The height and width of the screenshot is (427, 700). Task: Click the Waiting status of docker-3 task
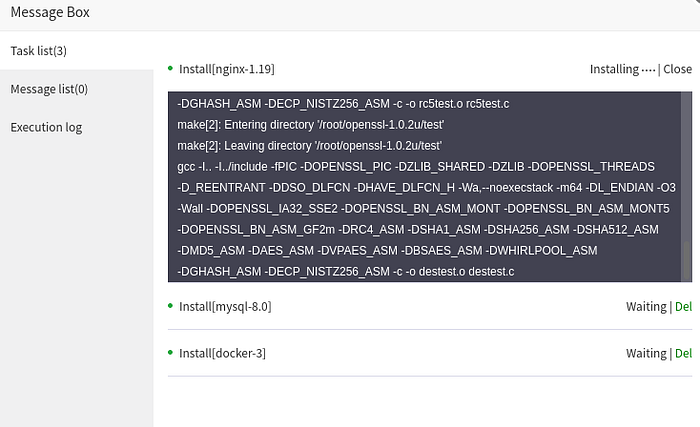pyautogui.click(x=646, y=353)
